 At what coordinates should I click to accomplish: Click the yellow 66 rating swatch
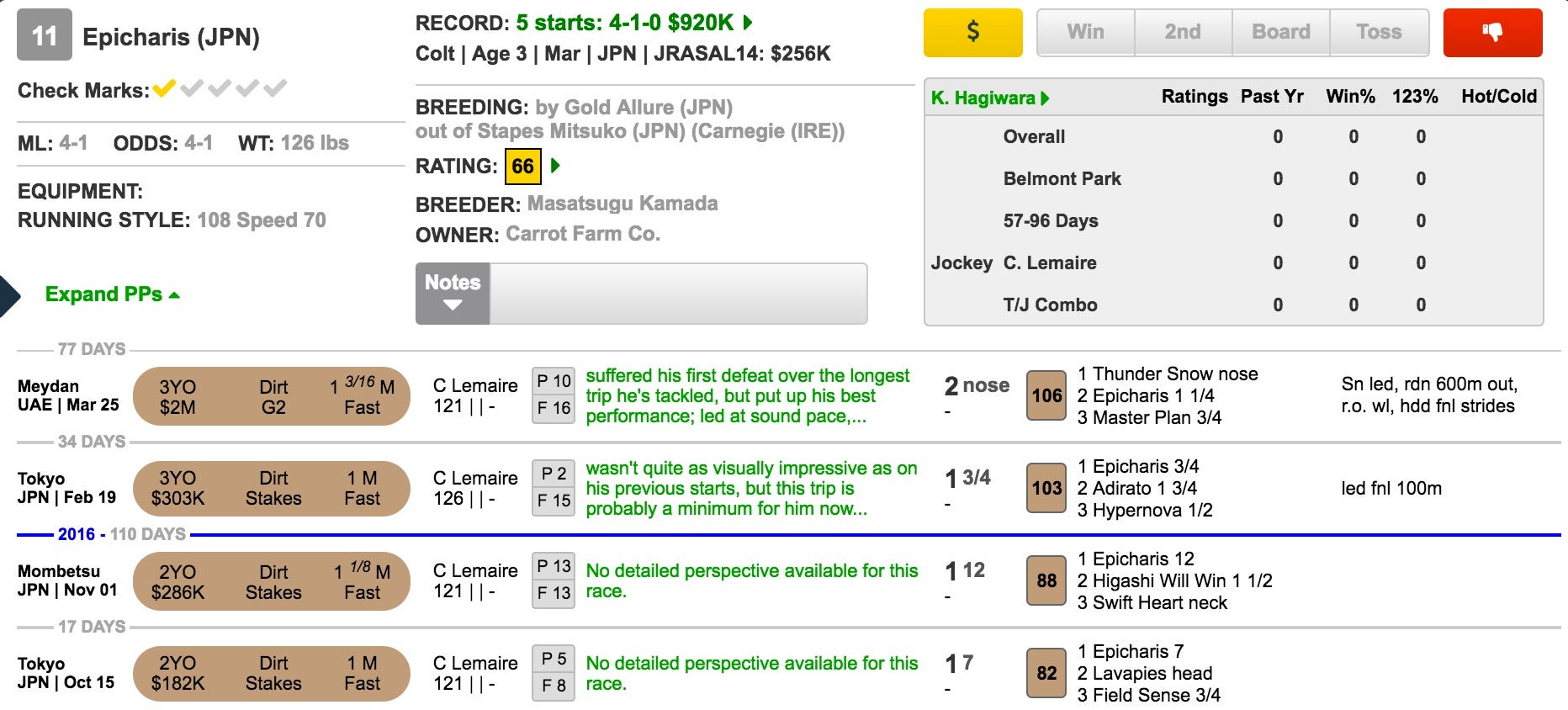pos(522,166)
